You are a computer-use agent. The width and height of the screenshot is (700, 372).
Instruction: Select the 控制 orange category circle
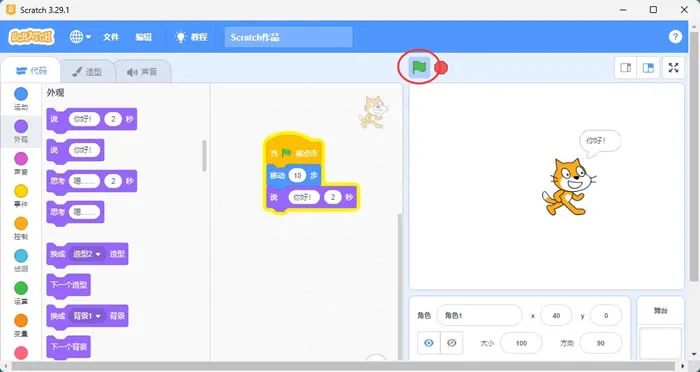coord(21,223)
